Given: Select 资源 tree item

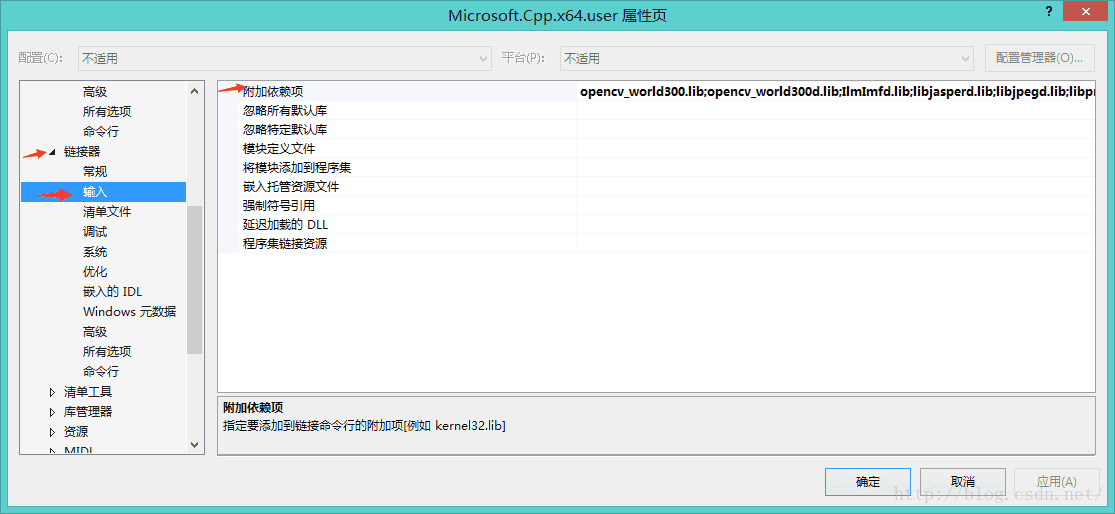Looking at the screenshot, I should click(75, 432).
